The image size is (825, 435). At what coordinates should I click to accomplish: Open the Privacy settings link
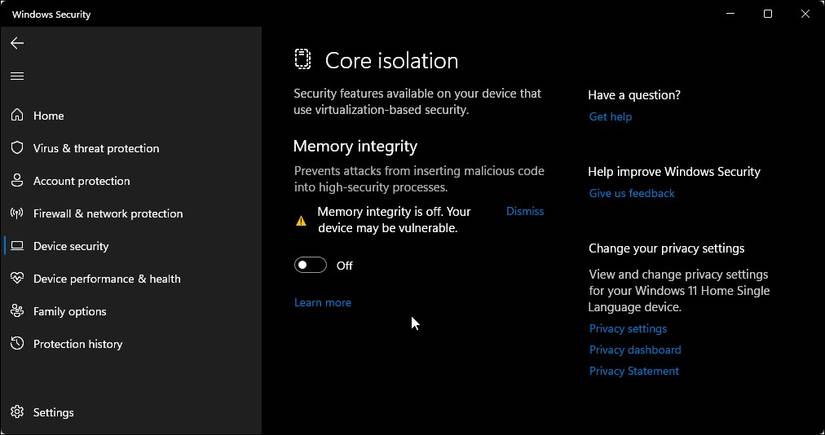[x=627, y=328]
